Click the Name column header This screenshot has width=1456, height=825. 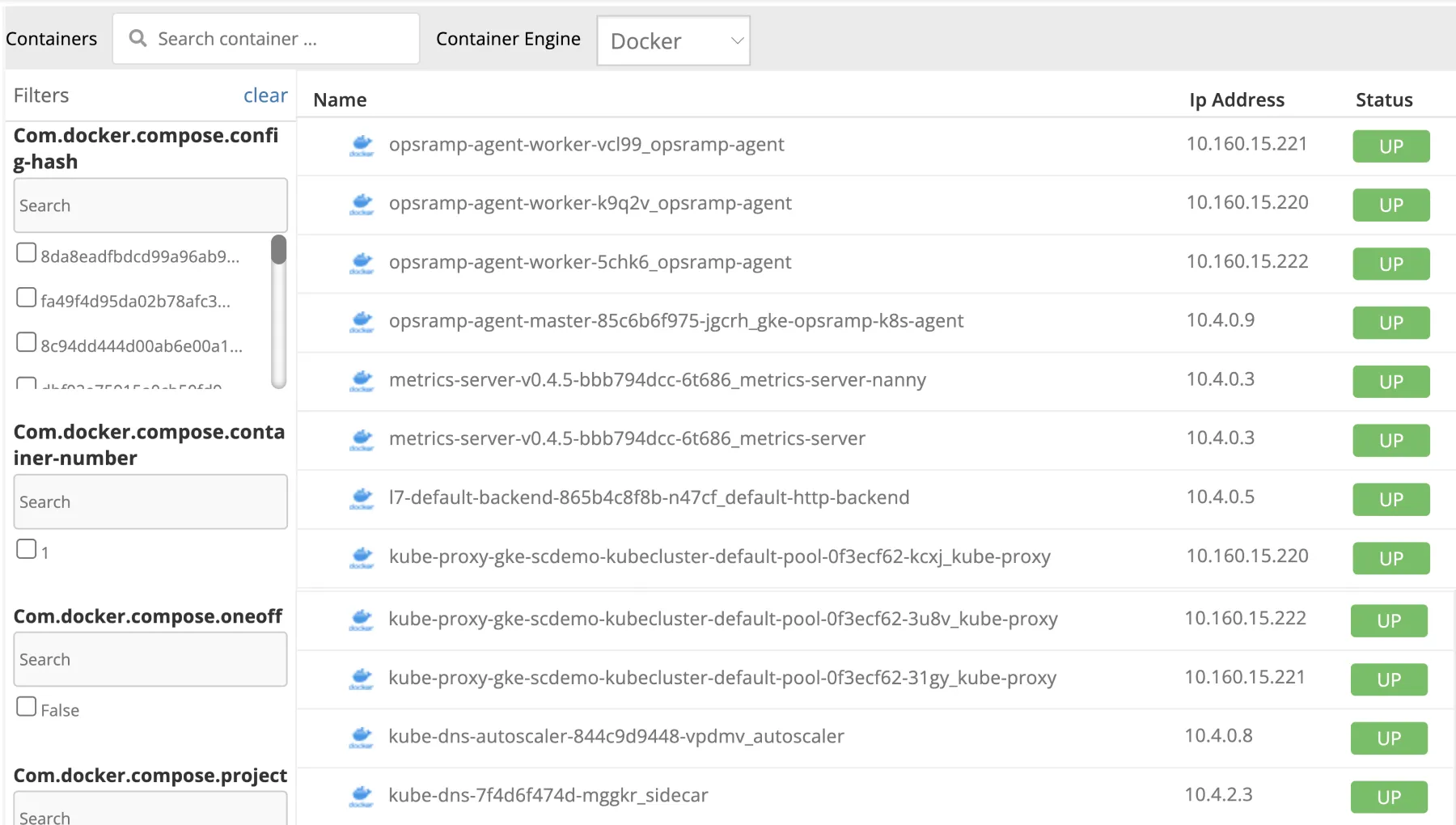tap(340, 99)
